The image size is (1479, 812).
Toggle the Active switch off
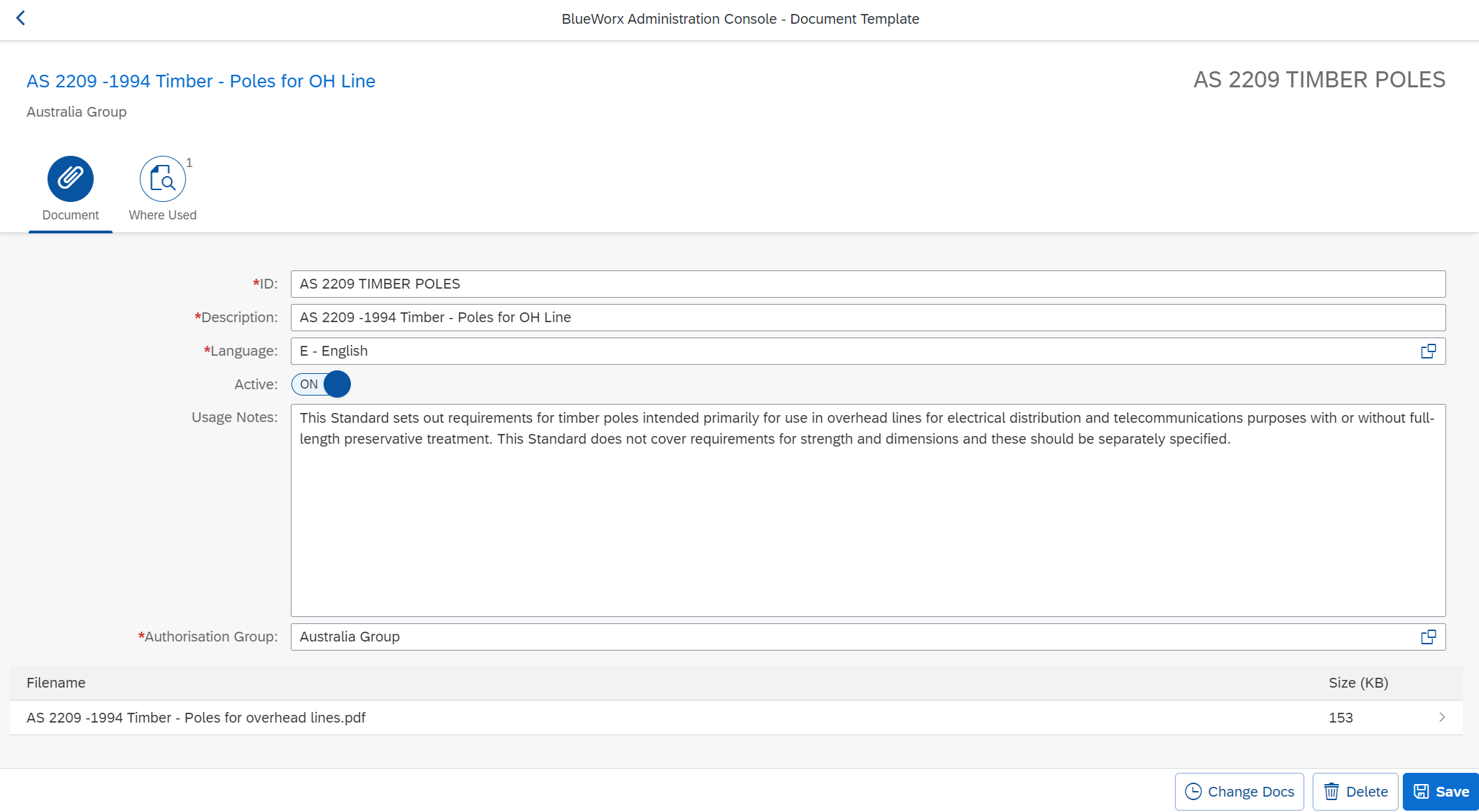(322, 384)
